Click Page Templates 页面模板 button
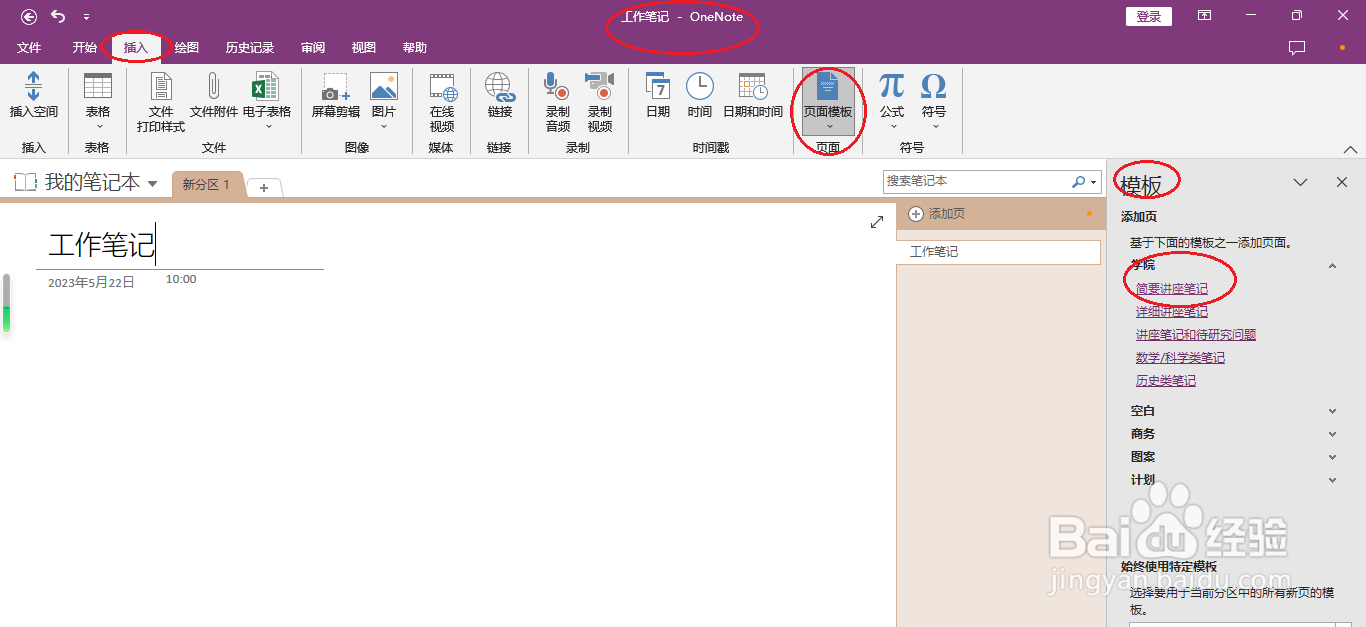The image size is (1366, 627). click(828, 101)
